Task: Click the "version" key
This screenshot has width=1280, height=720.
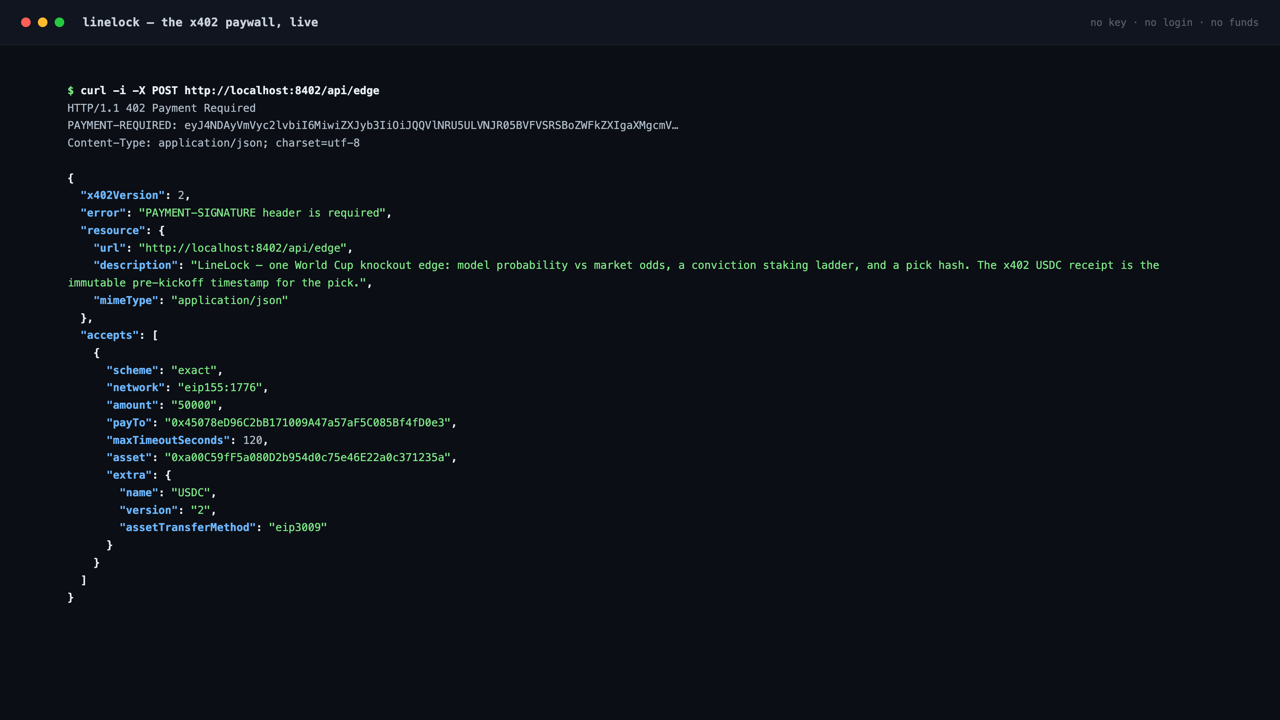Action: click(x=148, y=510)
